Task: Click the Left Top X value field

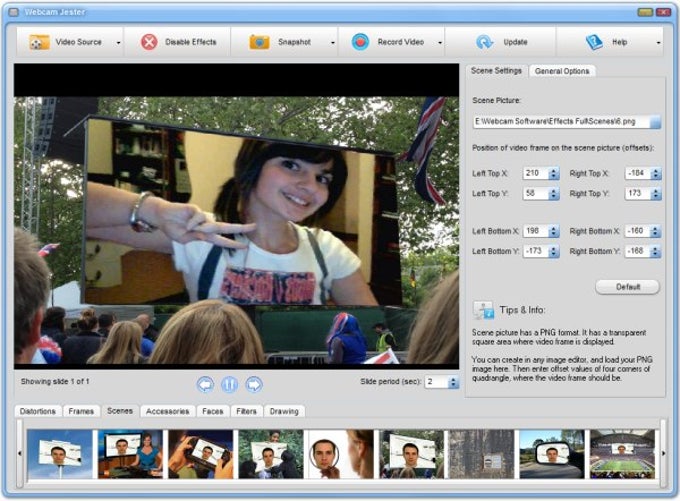Action: tap(536, 173)
